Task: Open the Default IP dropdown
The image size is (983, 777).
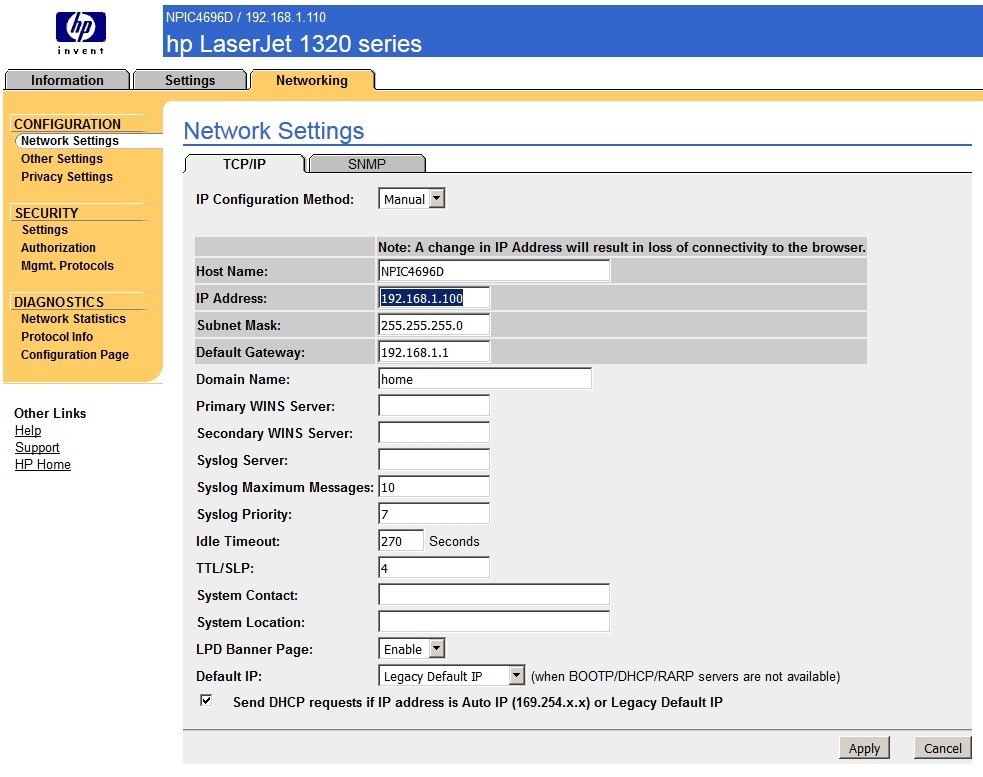Action: coord(452,676)
